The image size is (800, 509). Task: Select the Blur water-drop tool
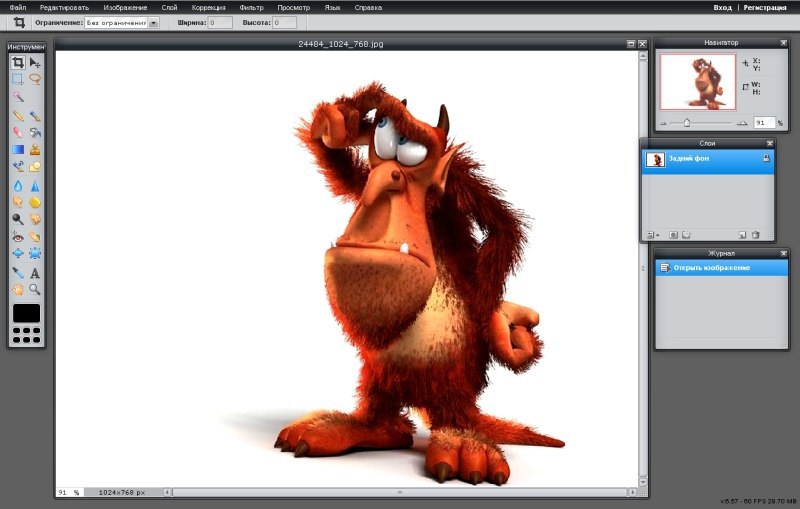(18, 186)
